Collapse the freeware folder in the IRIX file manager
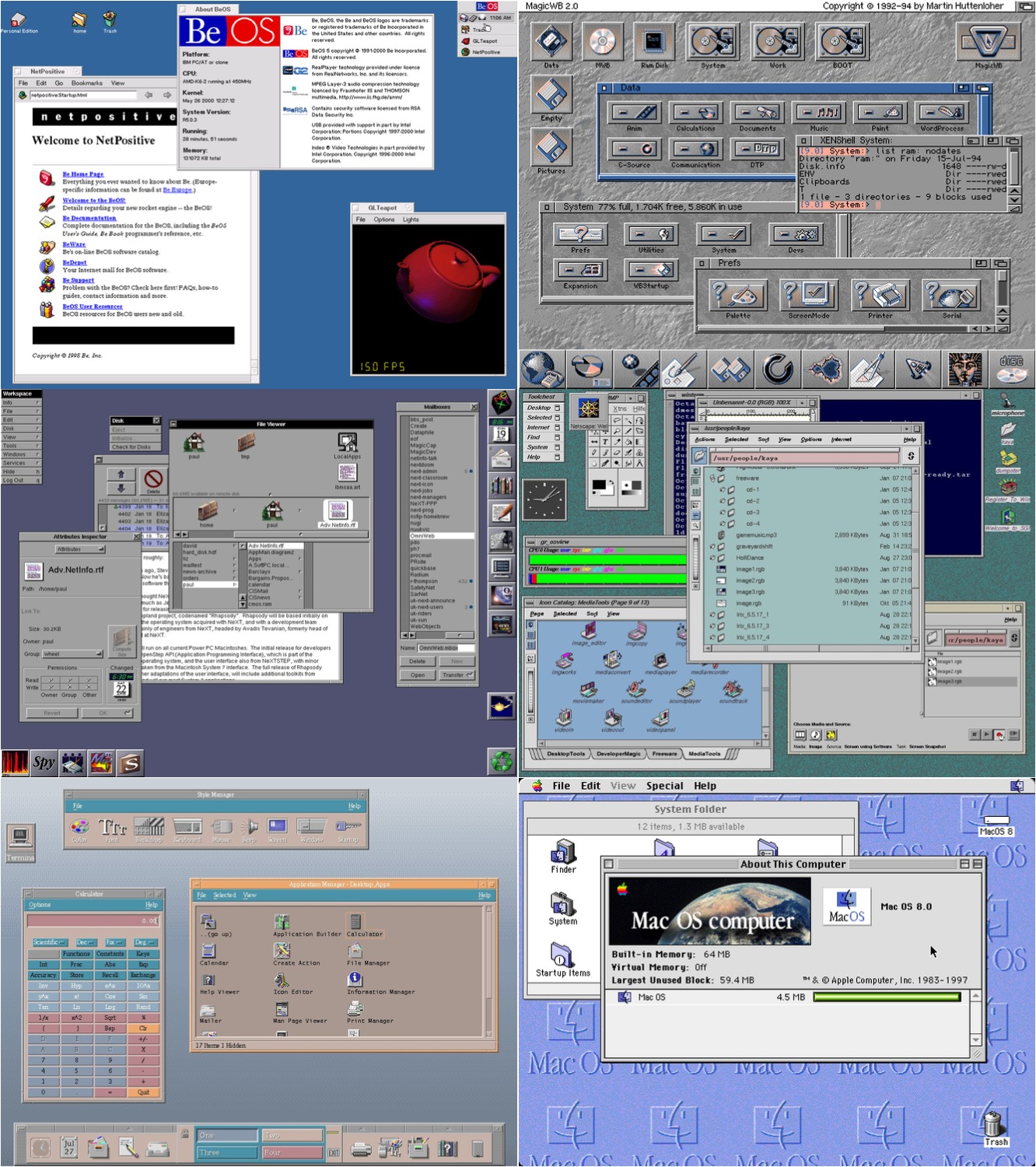The width and height of the screenshot is (1036, 1167). (x=712, y=478)
